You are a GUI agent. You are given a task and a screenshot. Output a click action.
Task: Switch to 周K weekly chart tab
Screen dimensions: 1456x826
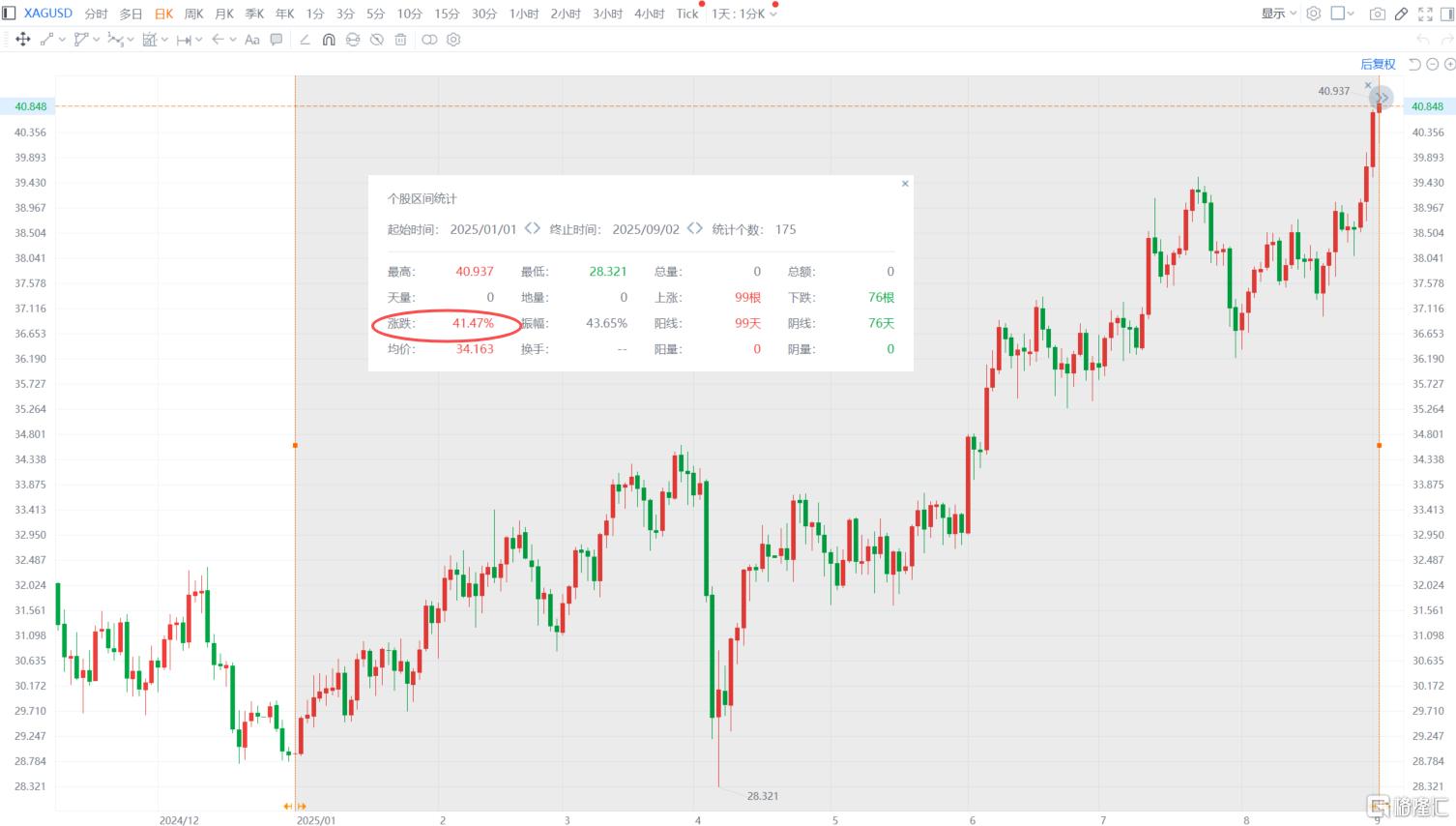[x=194, y=14]
